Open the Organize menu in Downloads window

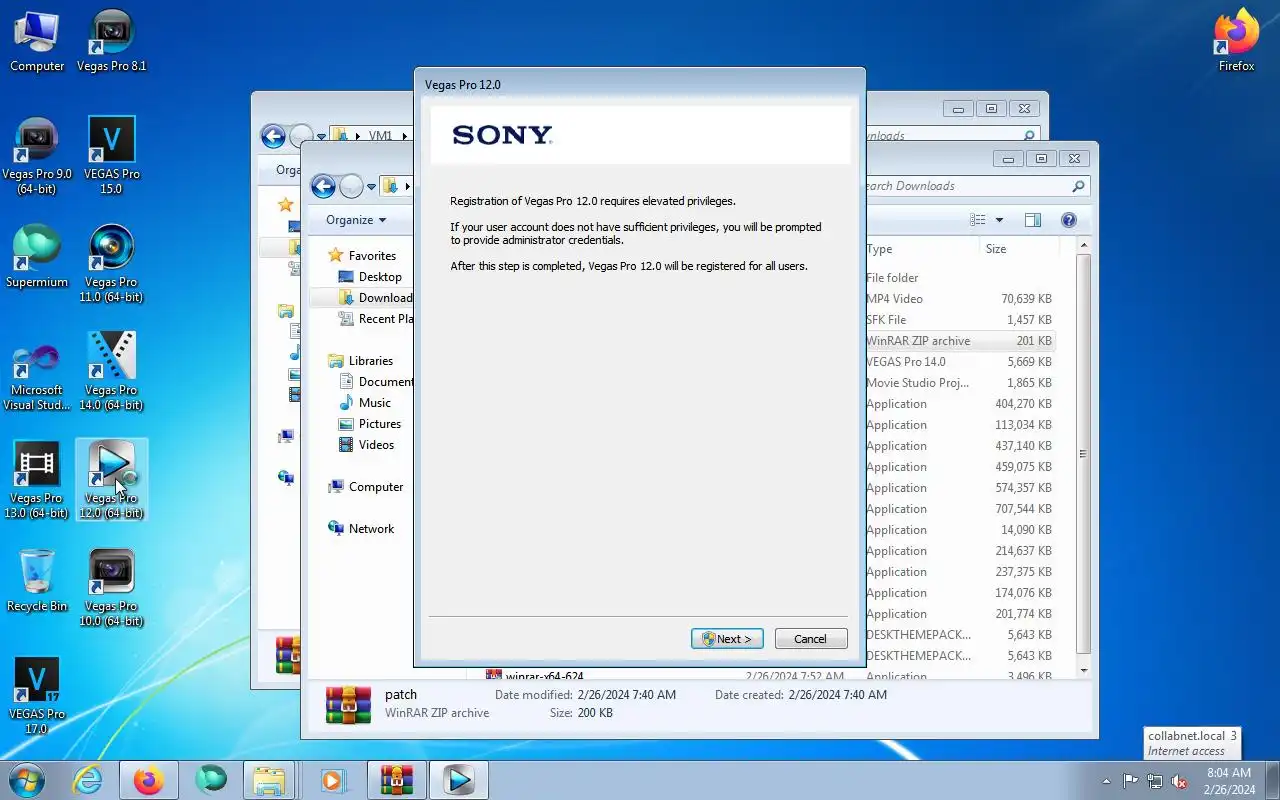click(356, 220)
